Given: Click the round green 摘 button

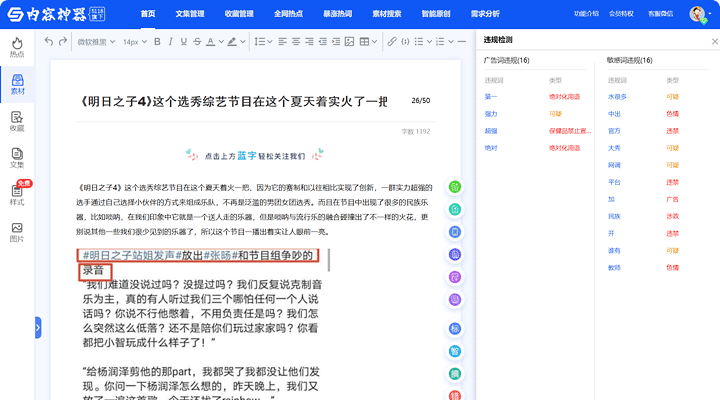Looking at the screenshot, I should (455, 374).
